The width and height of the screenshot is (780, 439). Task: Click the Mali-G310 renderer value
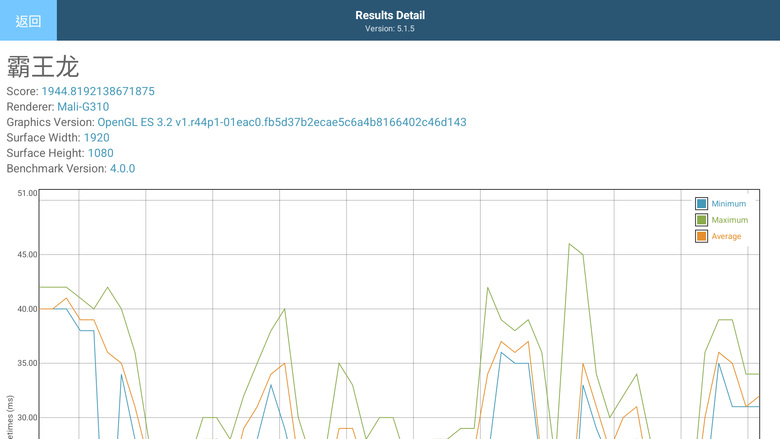(83, 107)
